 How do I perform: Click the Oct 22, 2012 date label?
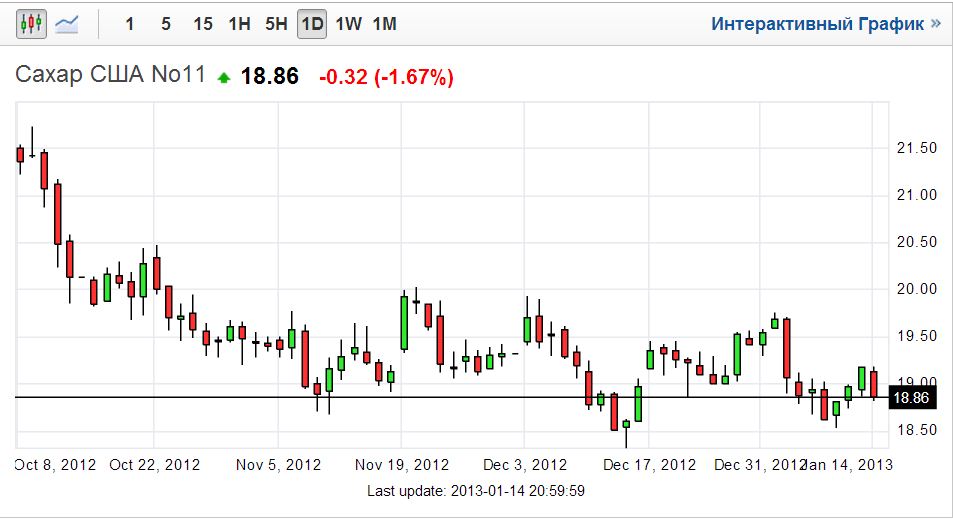154,465
